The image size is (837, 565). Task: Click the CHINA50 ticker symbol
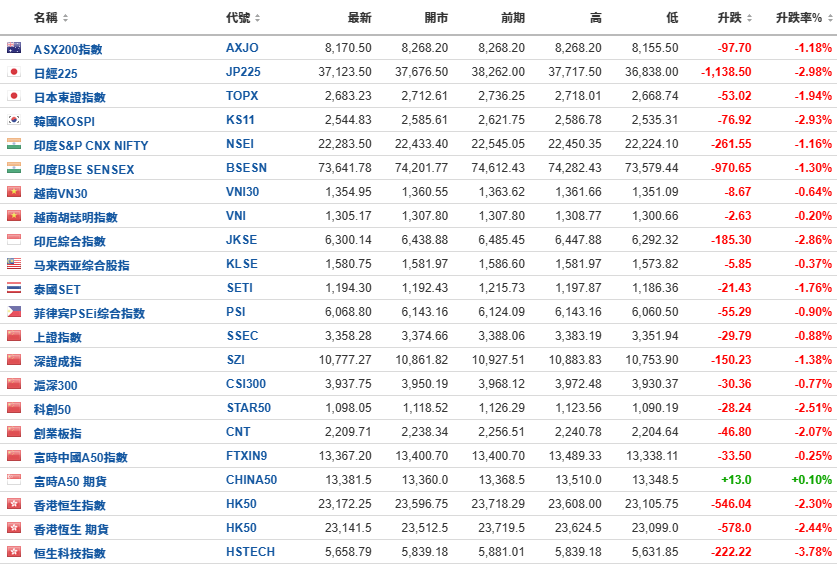click(251, 480)
